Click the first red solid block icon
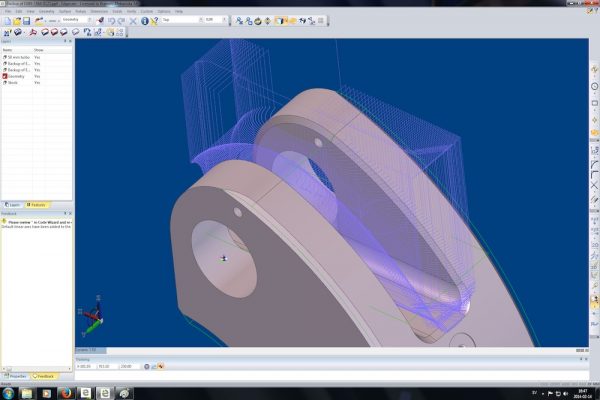The width and height of the screenshot is (600, 400). pos(45,33)
